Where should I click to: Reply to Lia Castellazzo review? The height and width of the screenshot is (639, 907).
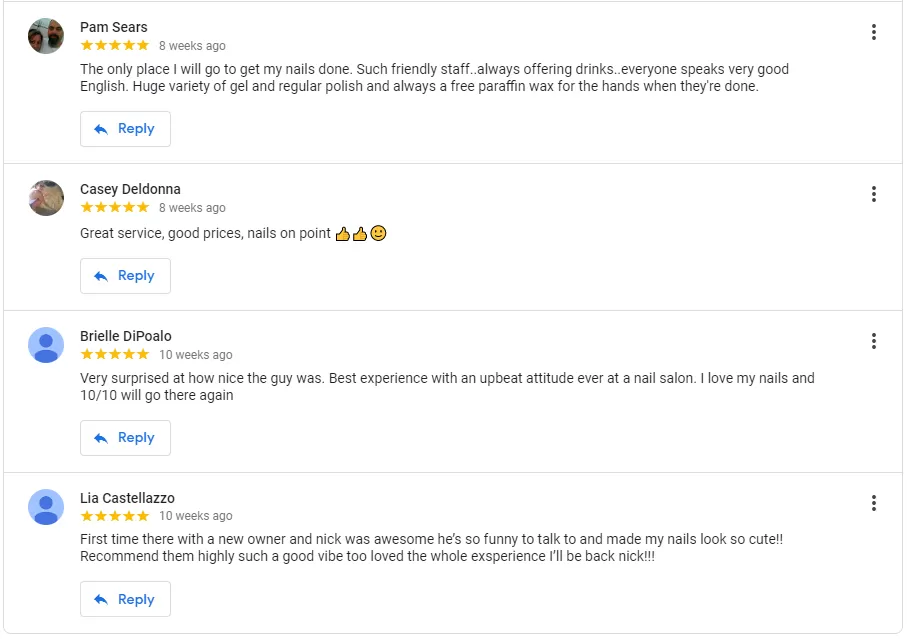pyautogui.click(x=125, y=600)
